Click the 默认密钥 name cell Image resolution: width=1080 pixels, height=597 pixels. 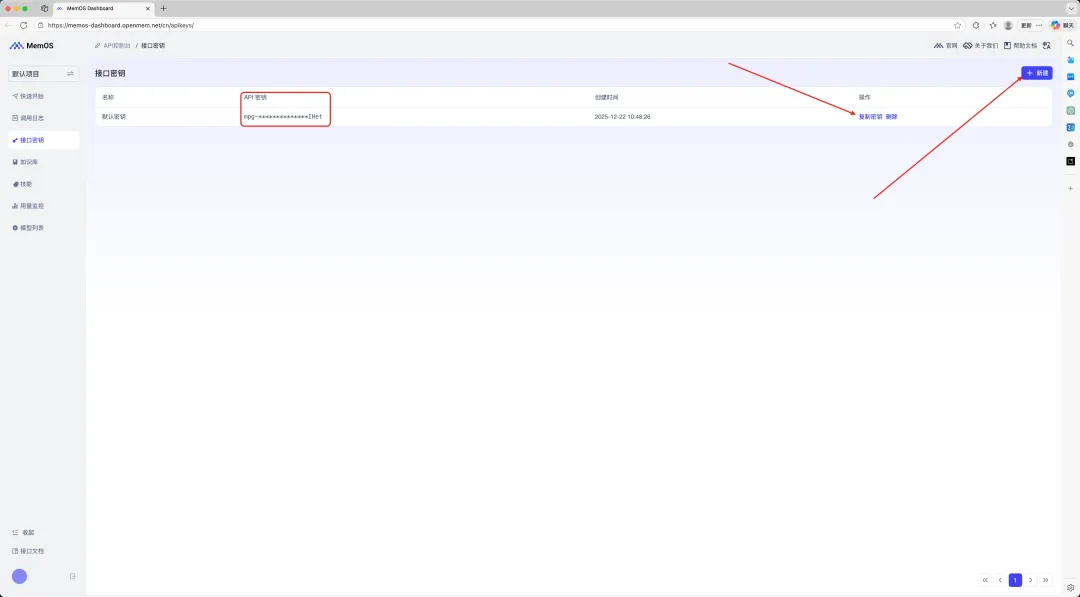(114, 117)
